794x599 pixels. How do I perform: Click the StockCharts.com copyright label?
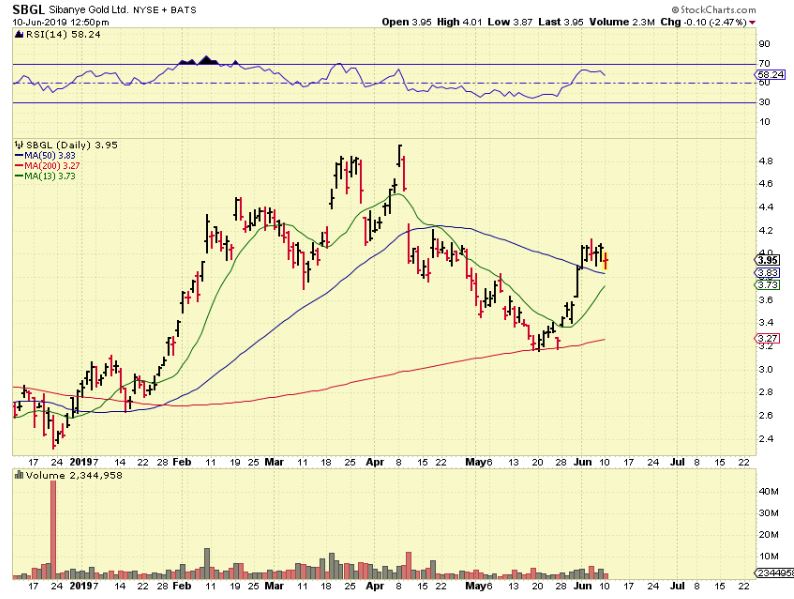point(714,10)
